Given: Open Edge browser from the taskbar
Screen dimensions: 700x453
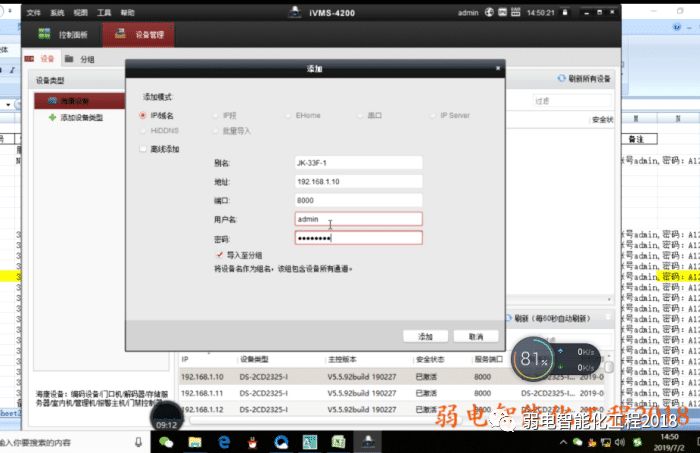Looking at the screenshot, I should pyautogui.click(x=224, y=442).
